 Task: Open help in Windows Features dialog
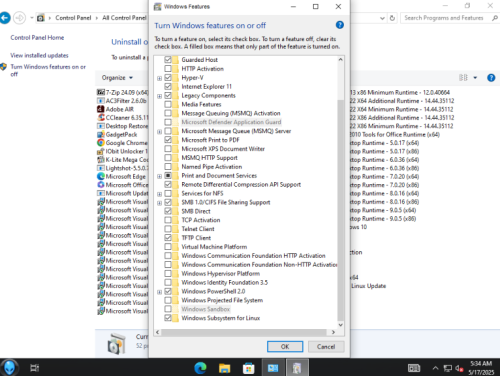click(339, 25)
